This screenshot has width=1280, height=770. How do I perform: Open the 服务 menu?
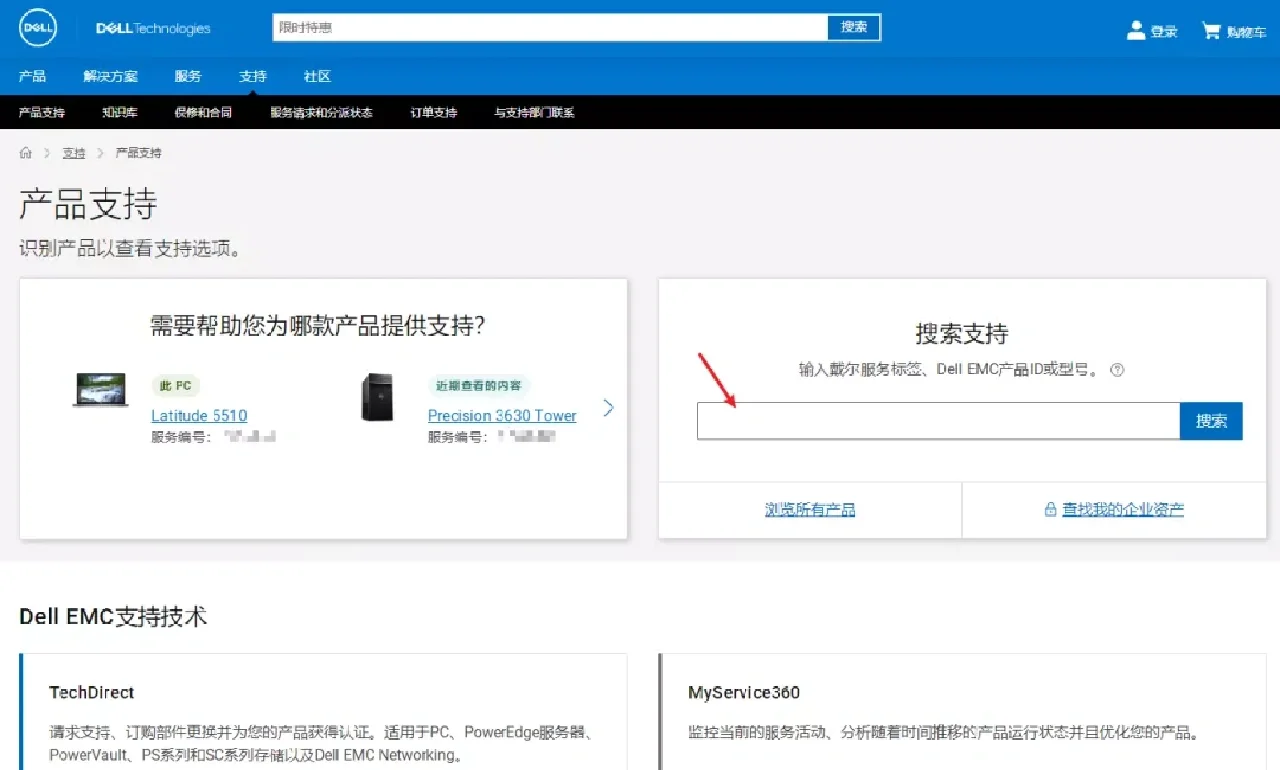pos(188,76)
